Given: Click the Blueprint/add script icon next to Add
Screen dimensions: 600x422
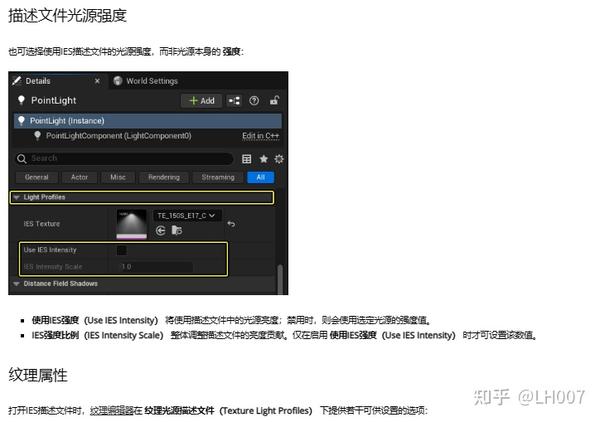Looking at the screenshot, I should coord(234,101).
